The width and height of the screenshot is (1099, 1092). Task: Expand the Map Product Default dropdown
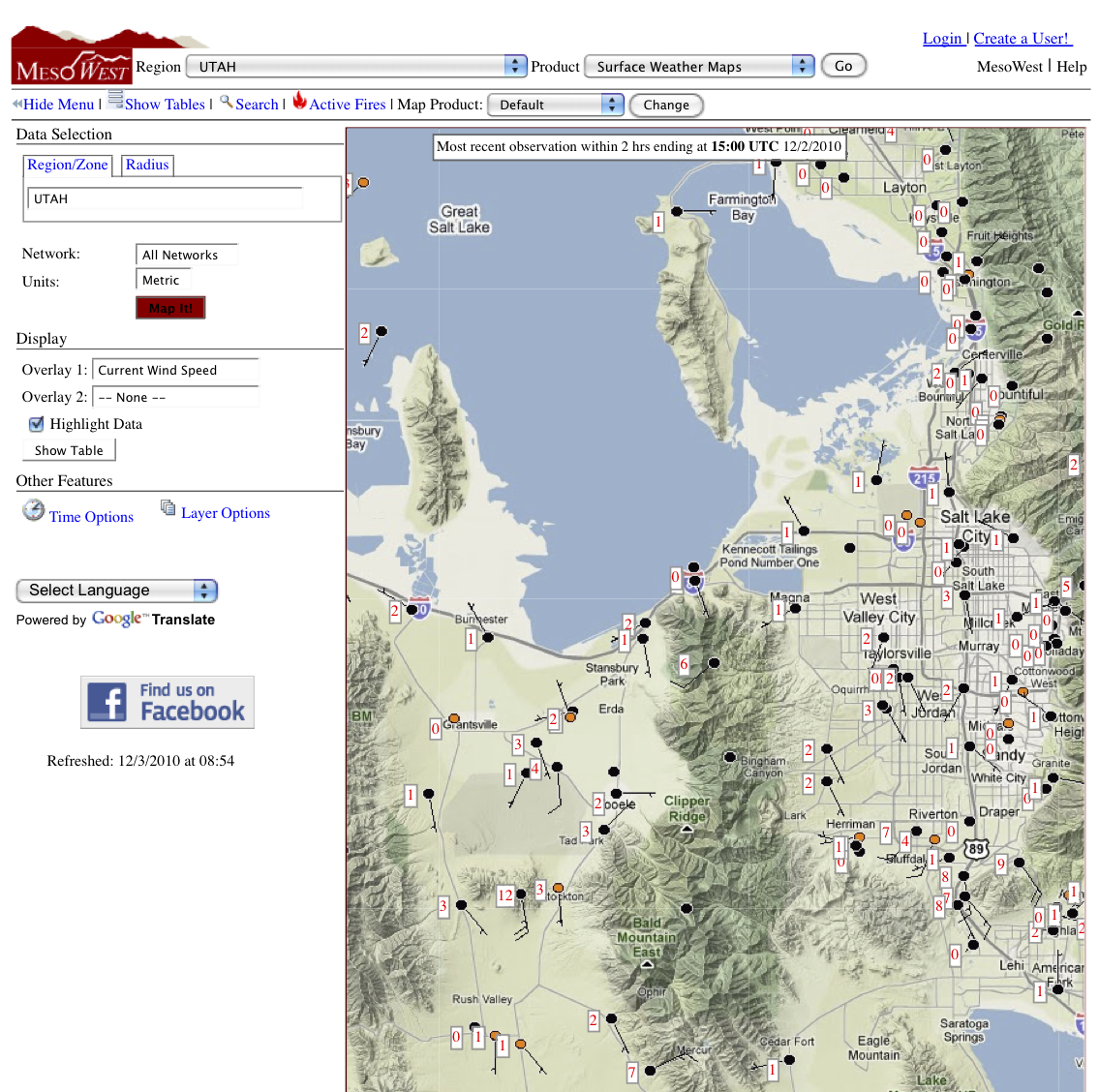(x=556, y=105)
